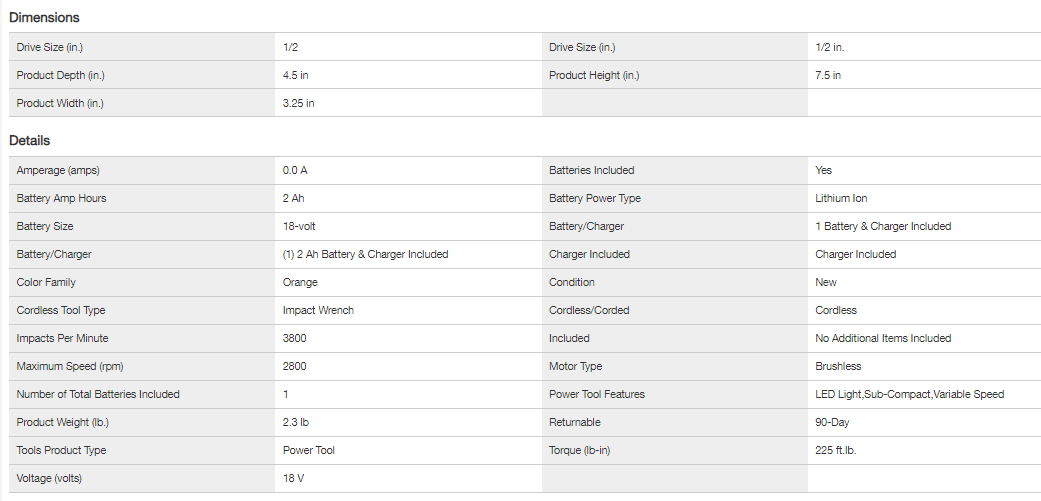Click the Battery Amp Hours label

(x=61, y=199)
